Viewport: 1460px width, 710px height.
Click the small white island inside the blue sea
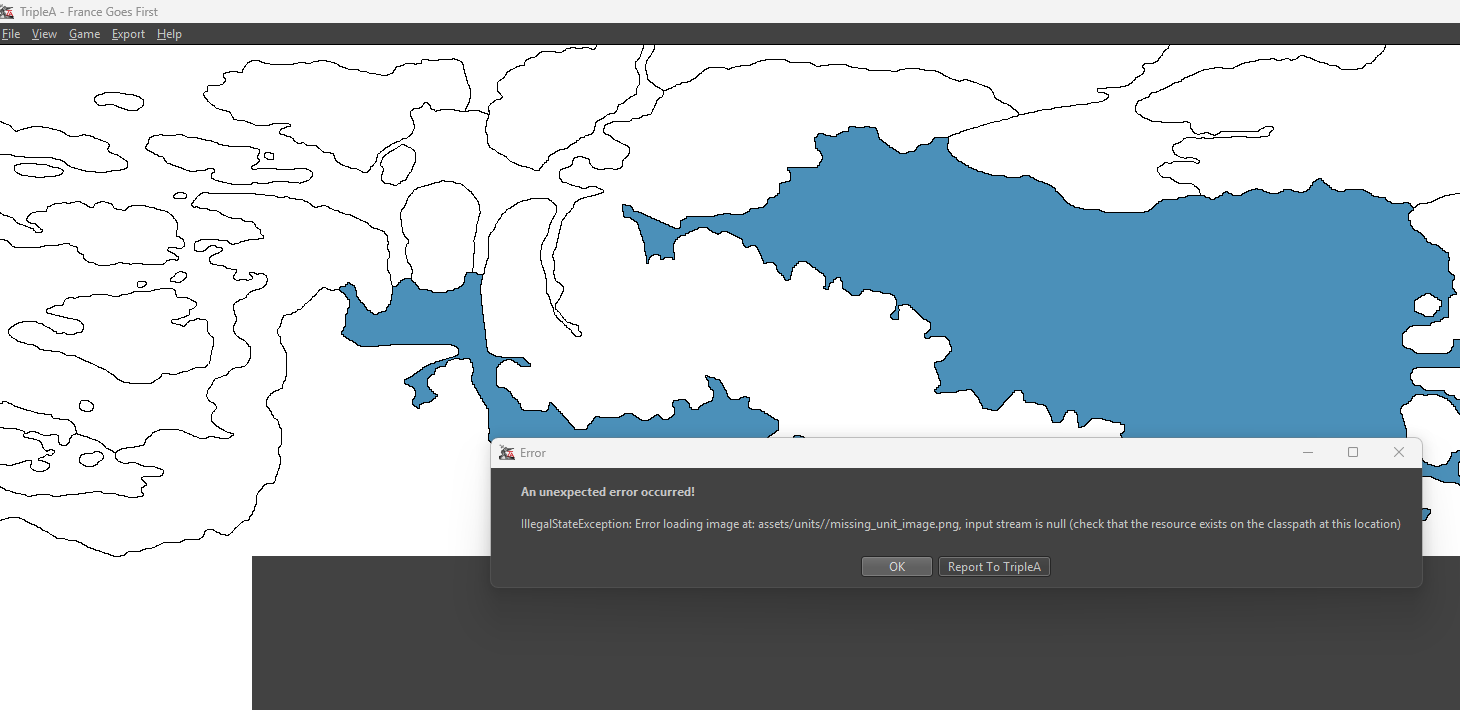click(1428, 304)
